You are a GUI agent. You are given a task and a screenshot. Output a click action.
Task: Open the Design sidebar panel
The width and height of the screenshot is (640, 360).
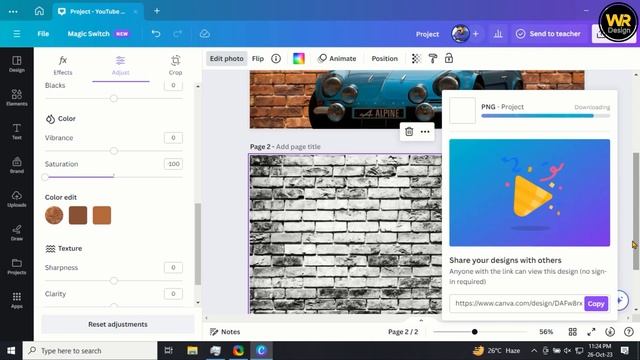[x=17, y=64]
